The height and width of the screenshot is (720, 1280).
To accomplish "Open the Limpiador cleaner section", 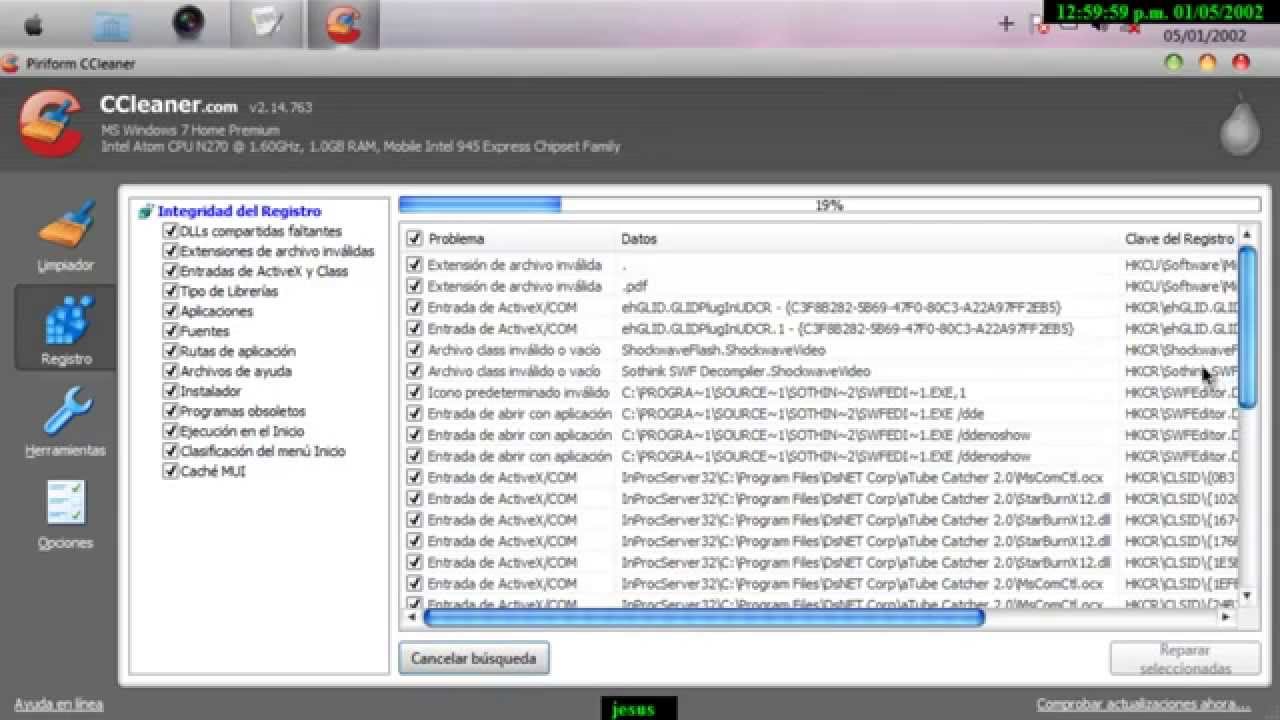I will (x=66, y=238).
